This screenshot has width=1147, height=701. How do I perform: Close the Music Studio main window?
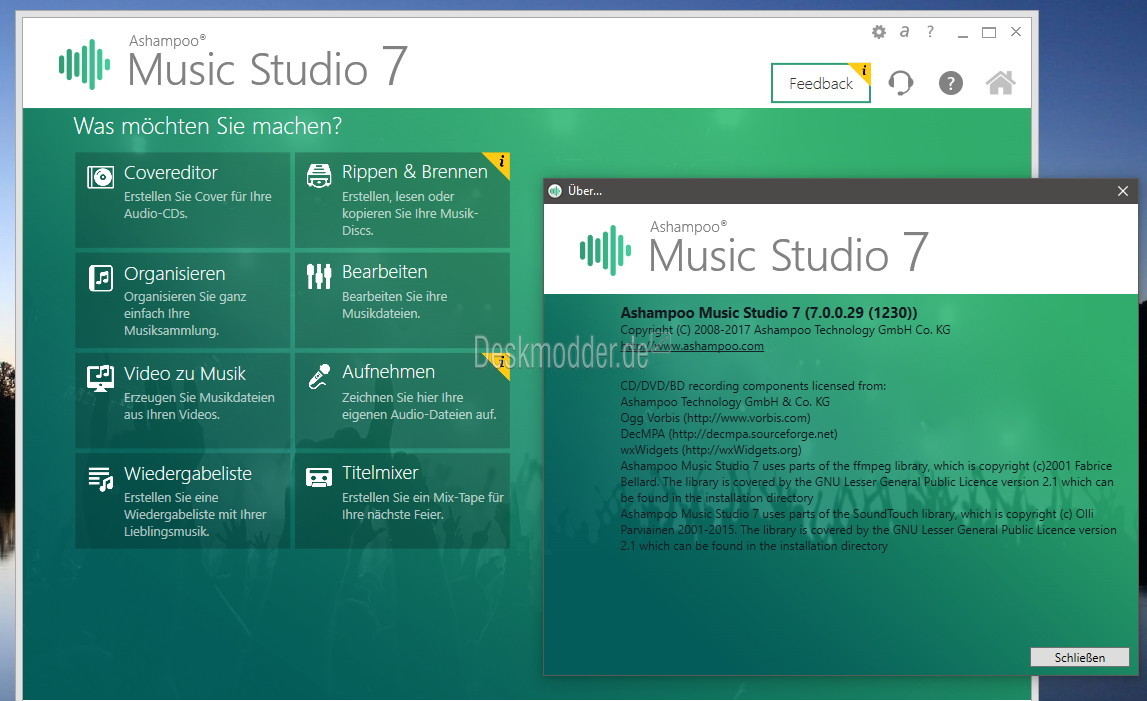coord(1015,31)
